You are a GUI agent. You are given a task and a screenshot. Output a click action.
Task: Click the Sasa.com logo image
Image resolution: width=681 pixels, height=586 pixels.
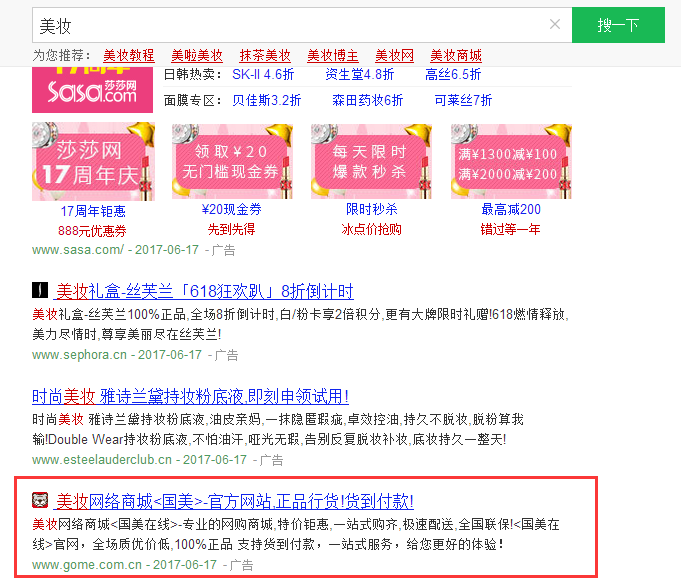click(x=92, y=88)
